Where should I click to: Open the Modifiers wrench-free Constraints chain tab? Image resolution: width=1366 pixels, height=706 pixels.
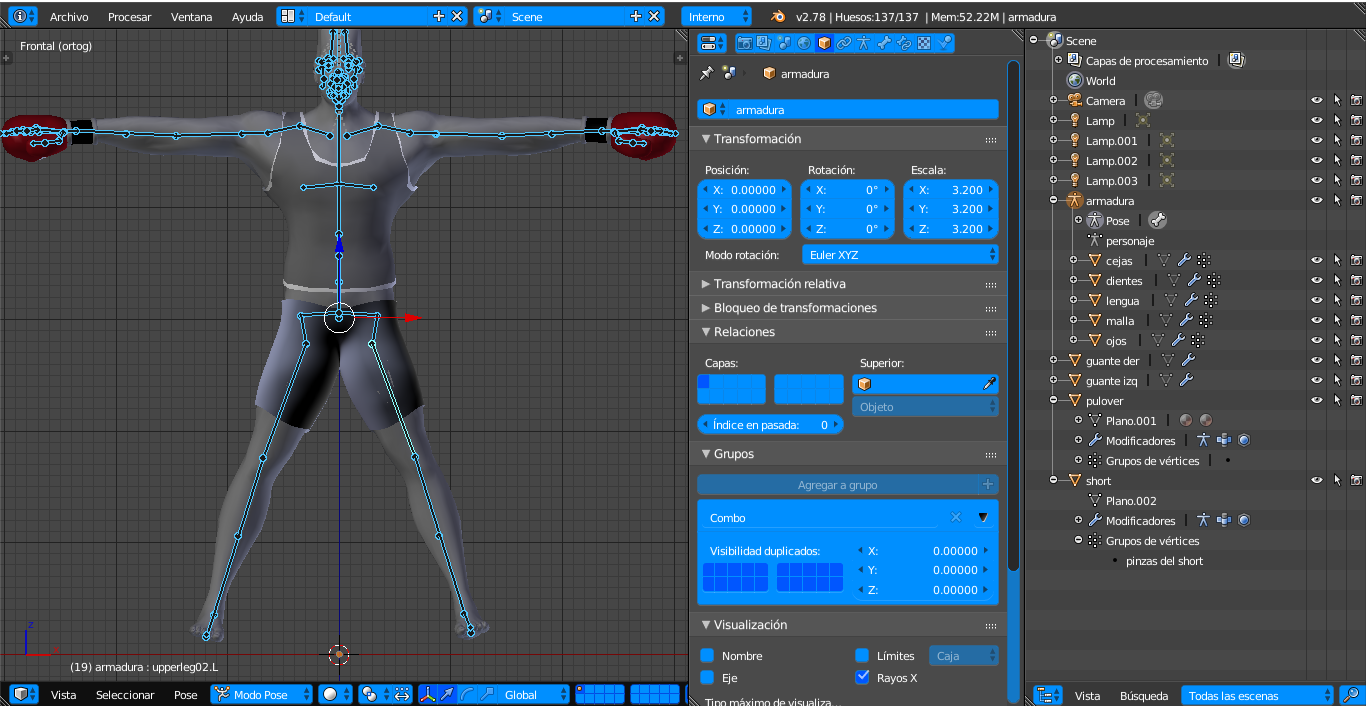pos(844,43)
